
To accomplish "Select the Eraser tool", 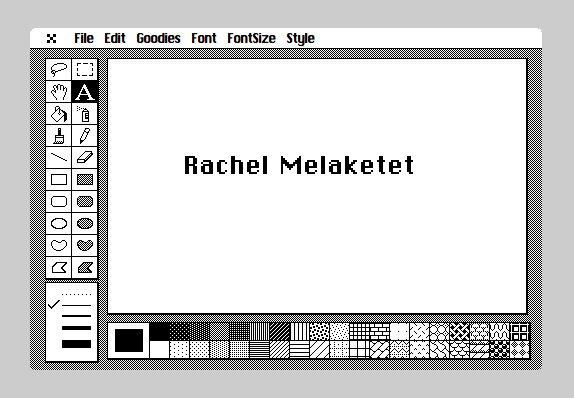I will coord(85,157).
